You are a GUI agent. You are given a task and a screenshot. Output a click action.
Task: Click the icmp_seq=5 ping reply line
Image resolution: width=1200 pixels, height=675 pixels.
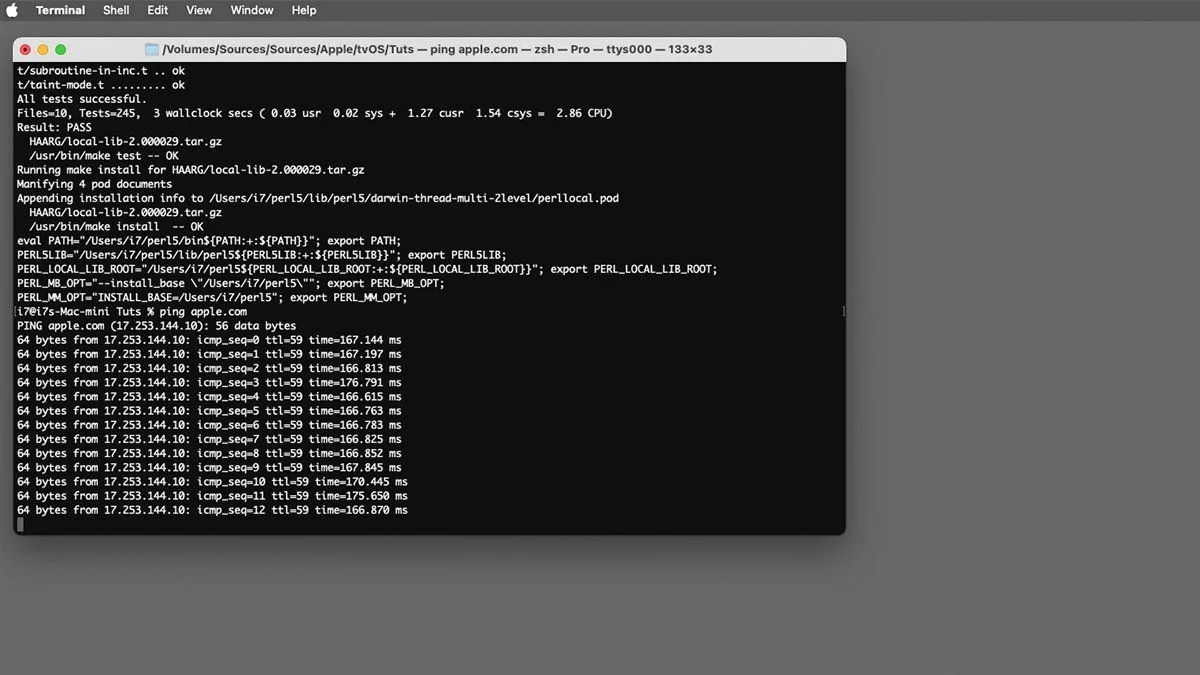(209, 410)
